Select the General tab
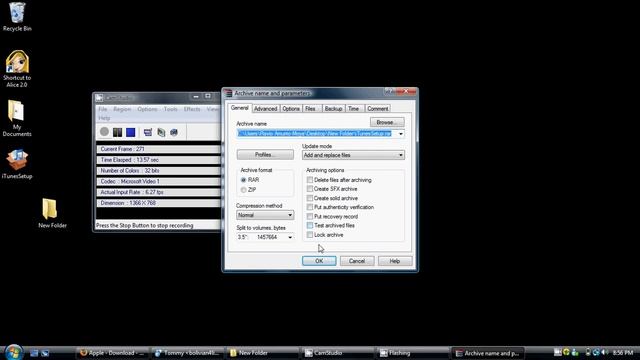Image resolution: width=640 pixels, height=360 pixels. pyautogui.click(x=239, y=108)
